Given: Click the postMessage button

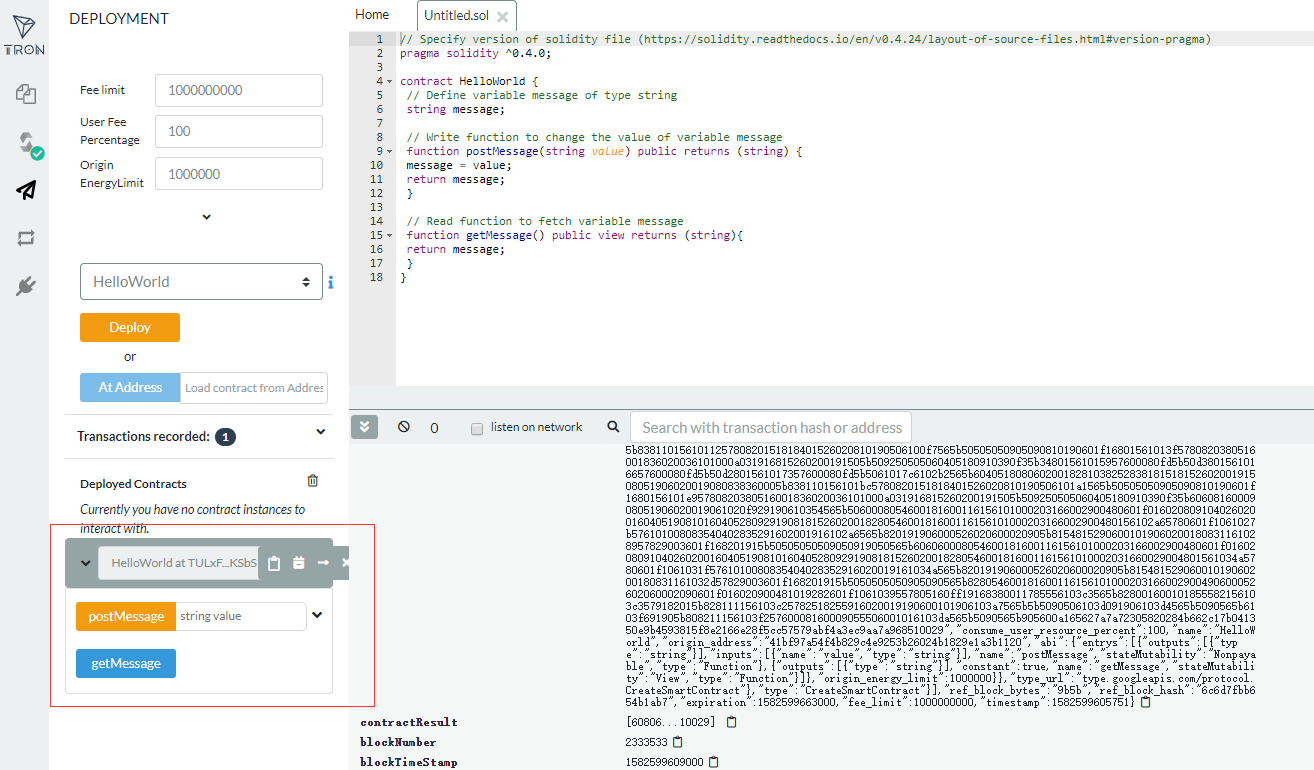Looking at the screenshot, I should tap(126, 616).
